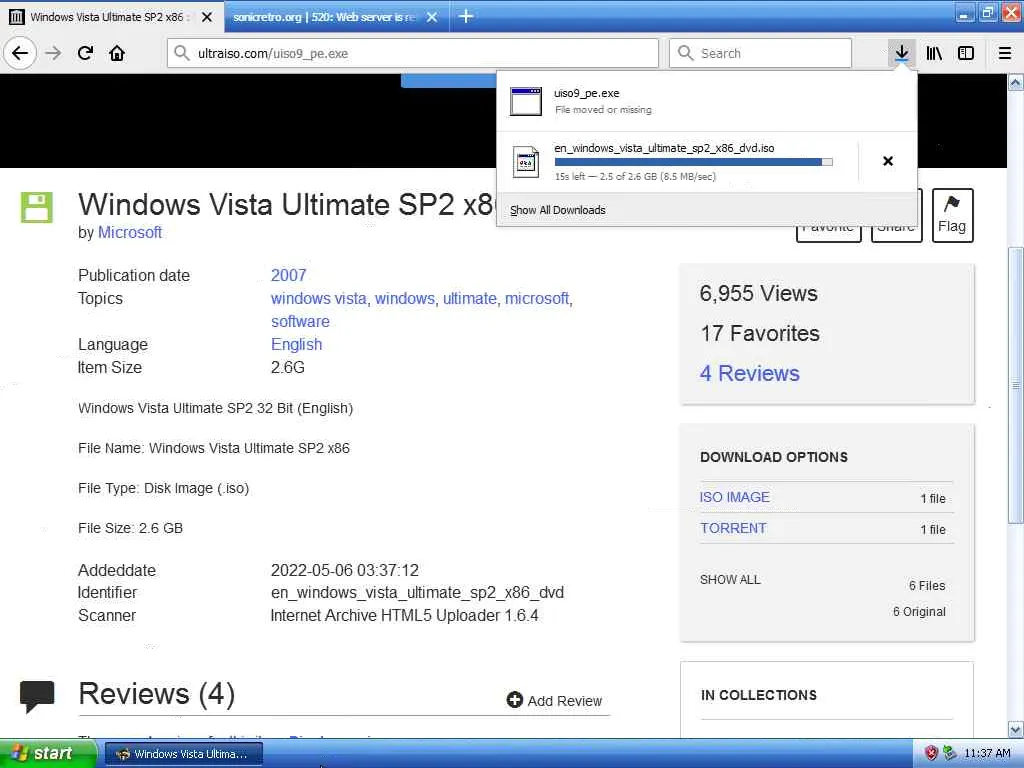Open the downloads toolbar button
Viewport: 1024px width, 768px height.
coord(902,53)
